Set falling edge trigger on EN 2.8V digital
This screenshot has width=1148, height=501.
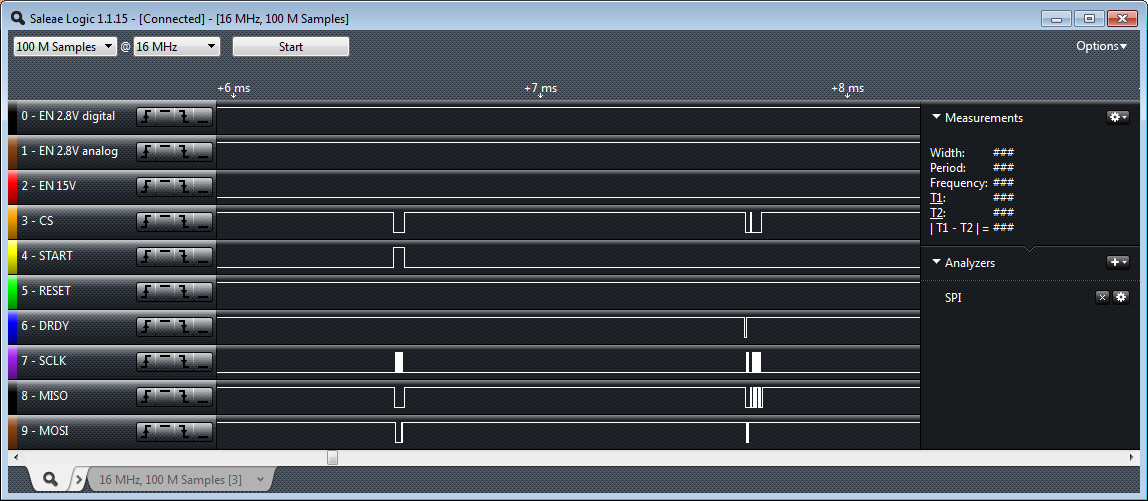coord(184,116)
